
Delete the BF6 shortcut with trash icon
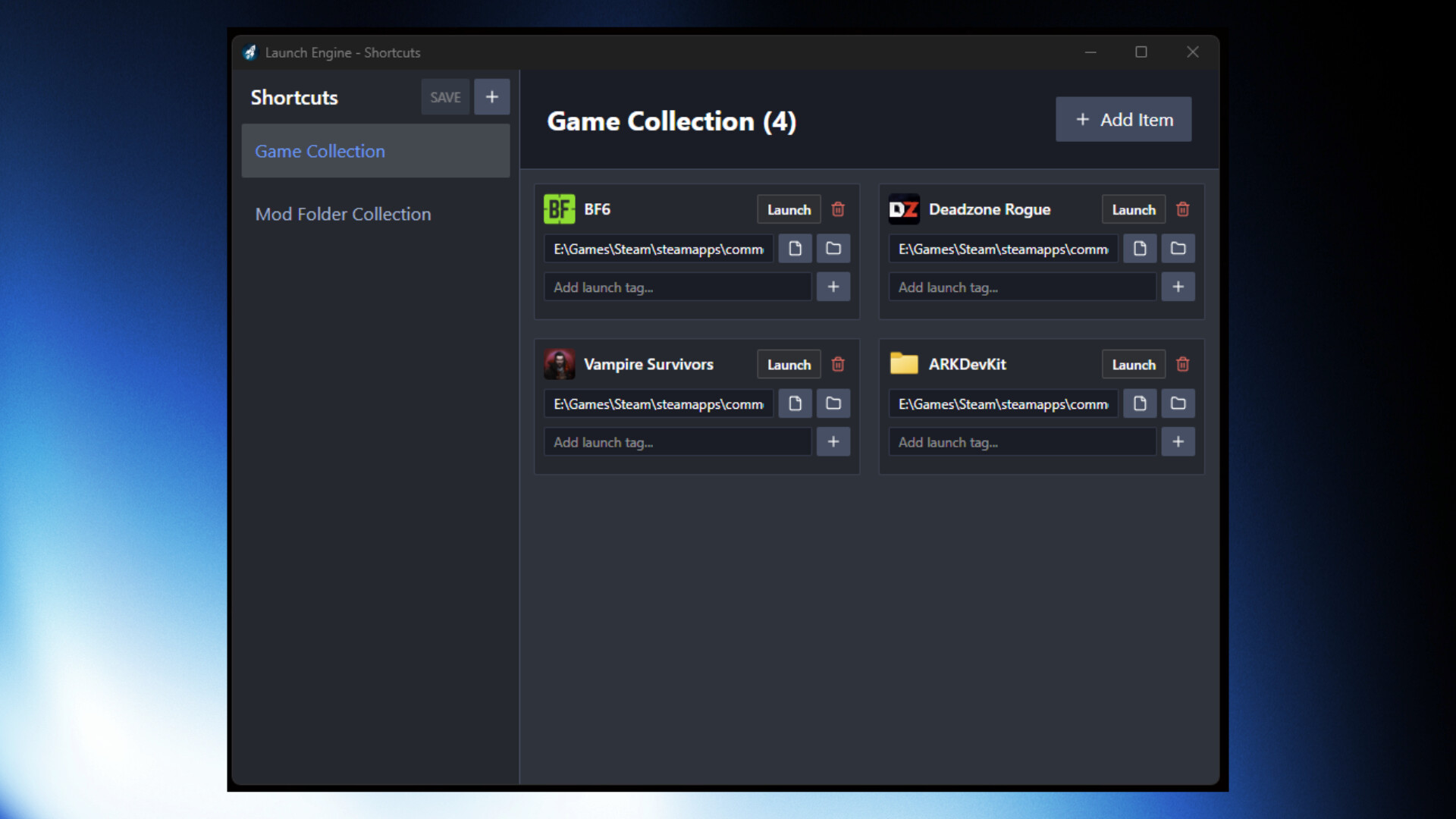pyautogui.click(x=838, y=209)
